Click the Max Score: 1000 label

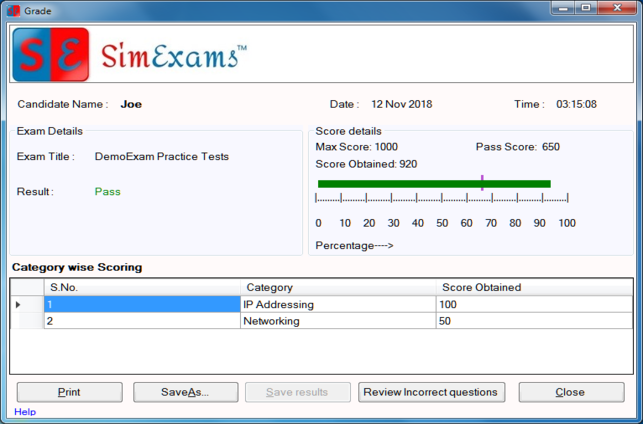click(x=356, y=147)
